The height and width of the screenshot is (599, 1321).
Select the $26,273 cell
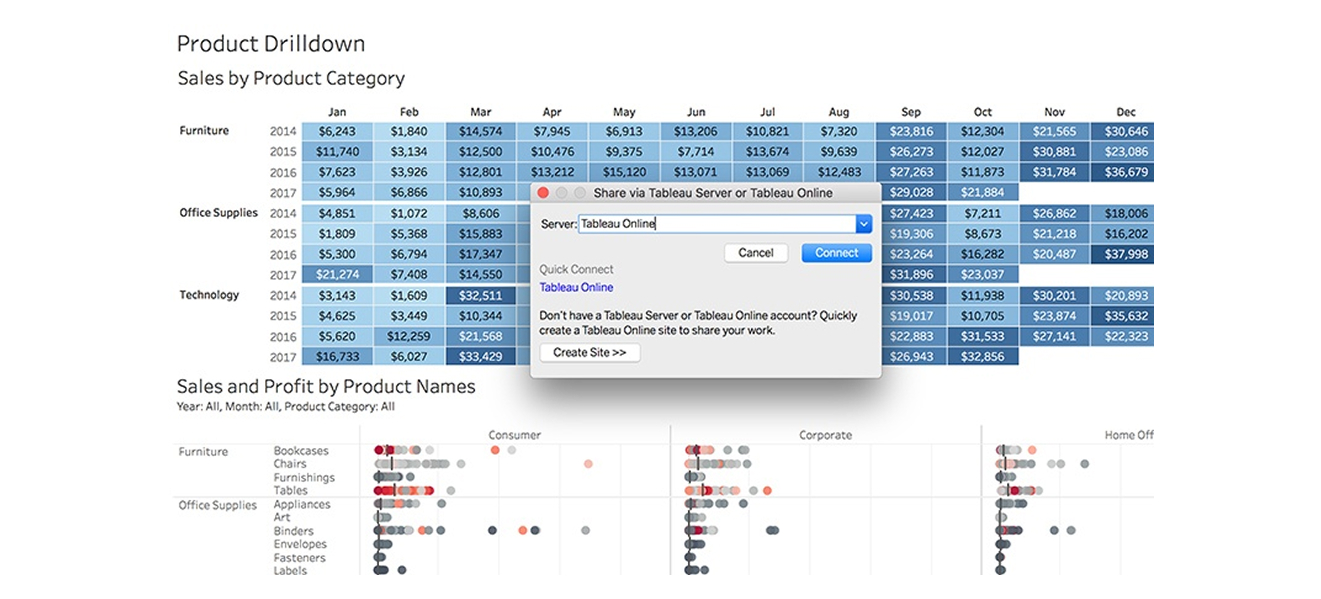[x=911, y=152]
